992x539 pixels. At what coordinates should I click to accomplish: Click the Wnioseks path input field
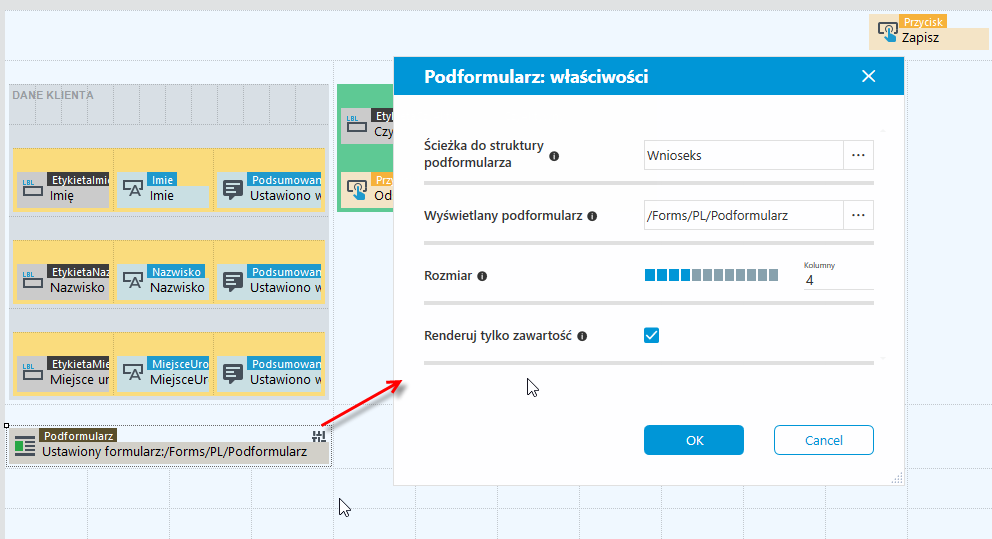(x=744, y=155)
